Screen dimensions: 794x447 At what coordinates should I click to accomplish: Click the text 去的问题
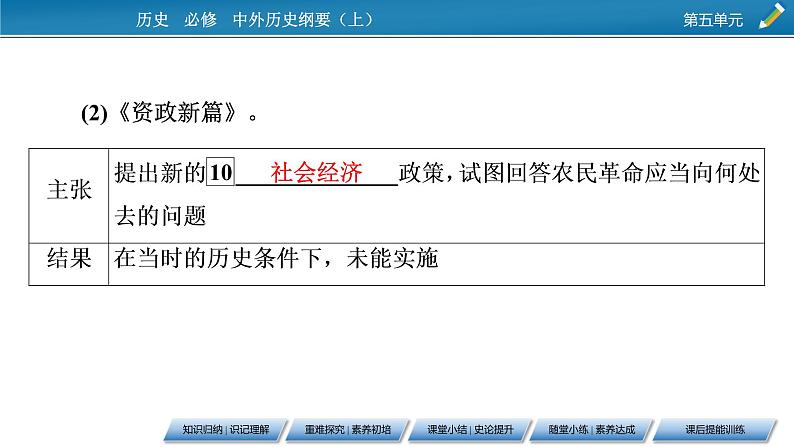161,216
